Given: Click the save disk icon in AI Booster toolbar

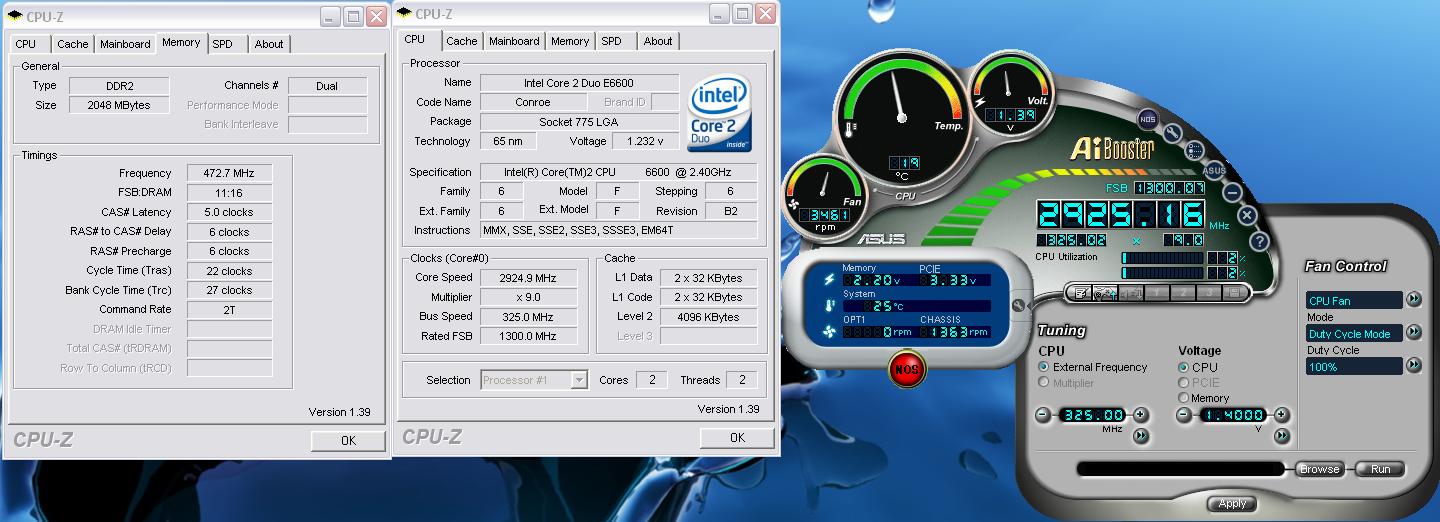Looking at the screenshot, I should (x=1235, y=293).
